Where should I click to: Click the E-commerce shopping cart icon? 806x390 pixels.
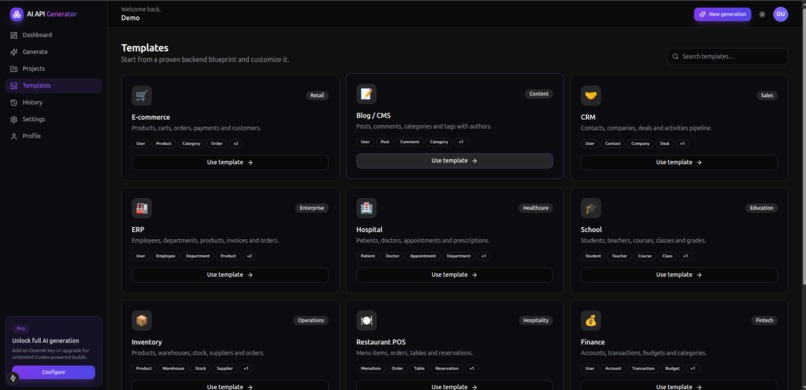click(141, 96)
